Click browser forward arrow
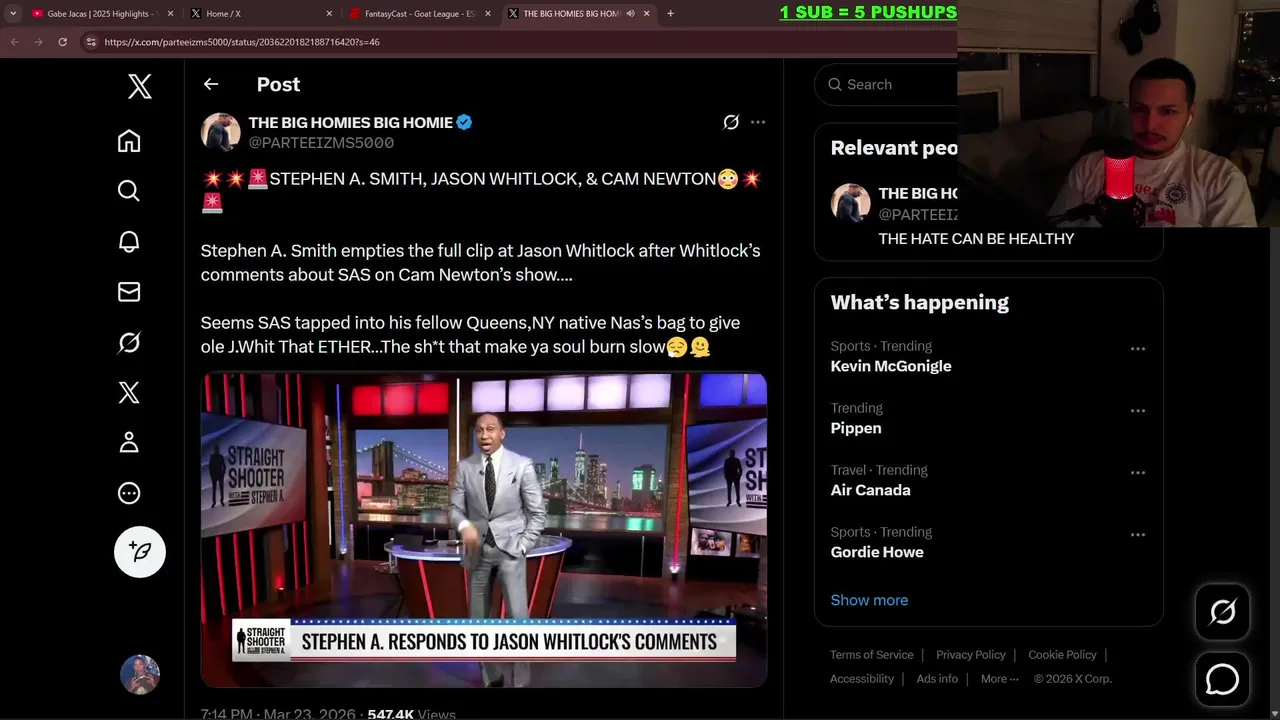 pos(38,42)
